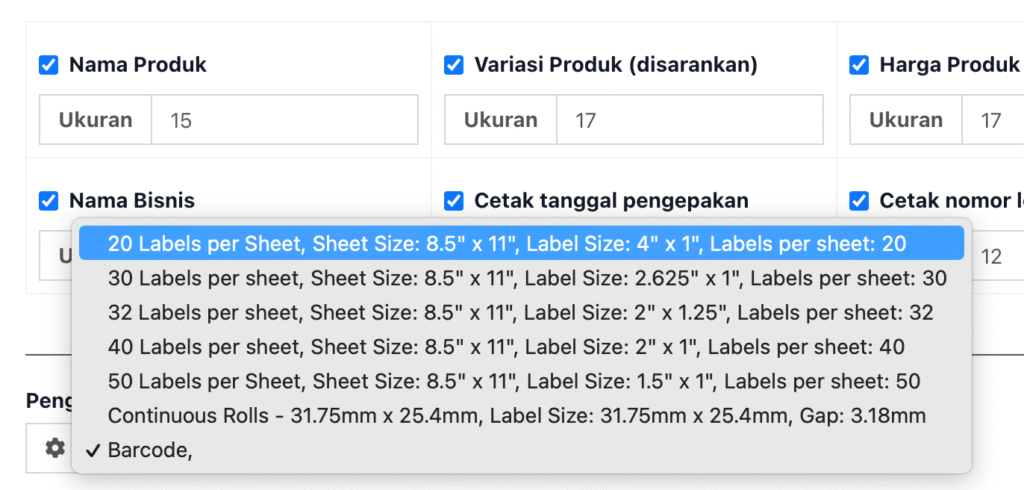Pick 32 Labels per sheet 2" x 1.25" option
The image size is (1024, 490).
[520, 313]
